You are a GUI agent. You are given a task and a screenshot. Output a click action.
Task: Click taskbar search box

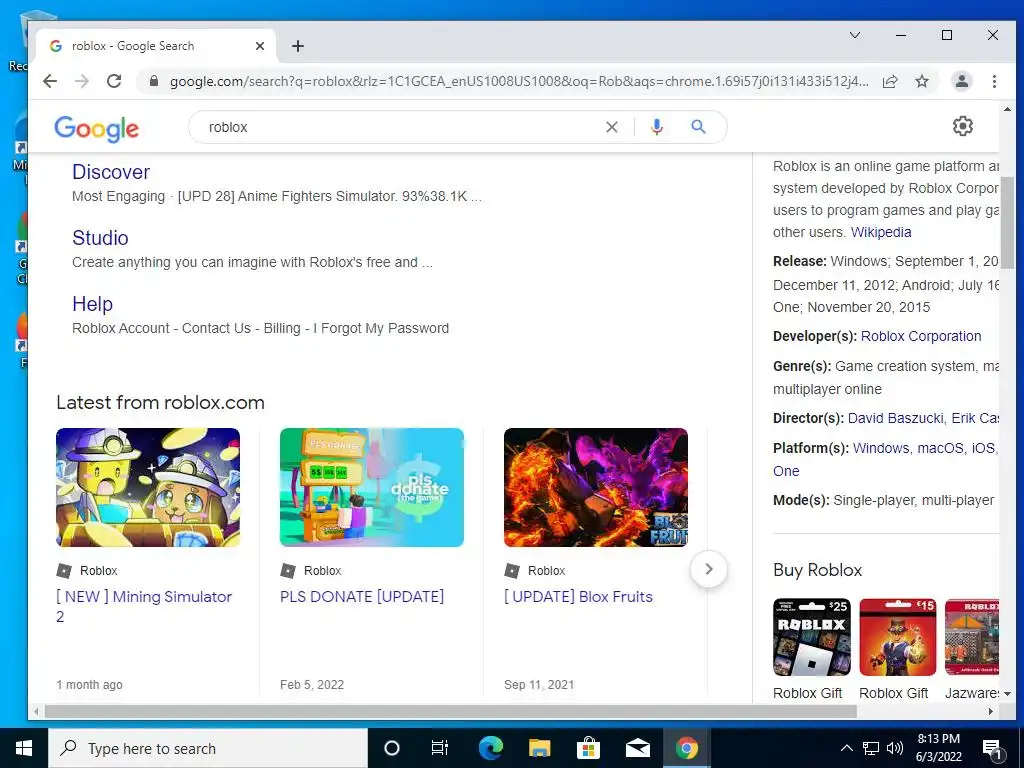pyautogui.click(x=208, y=748)
